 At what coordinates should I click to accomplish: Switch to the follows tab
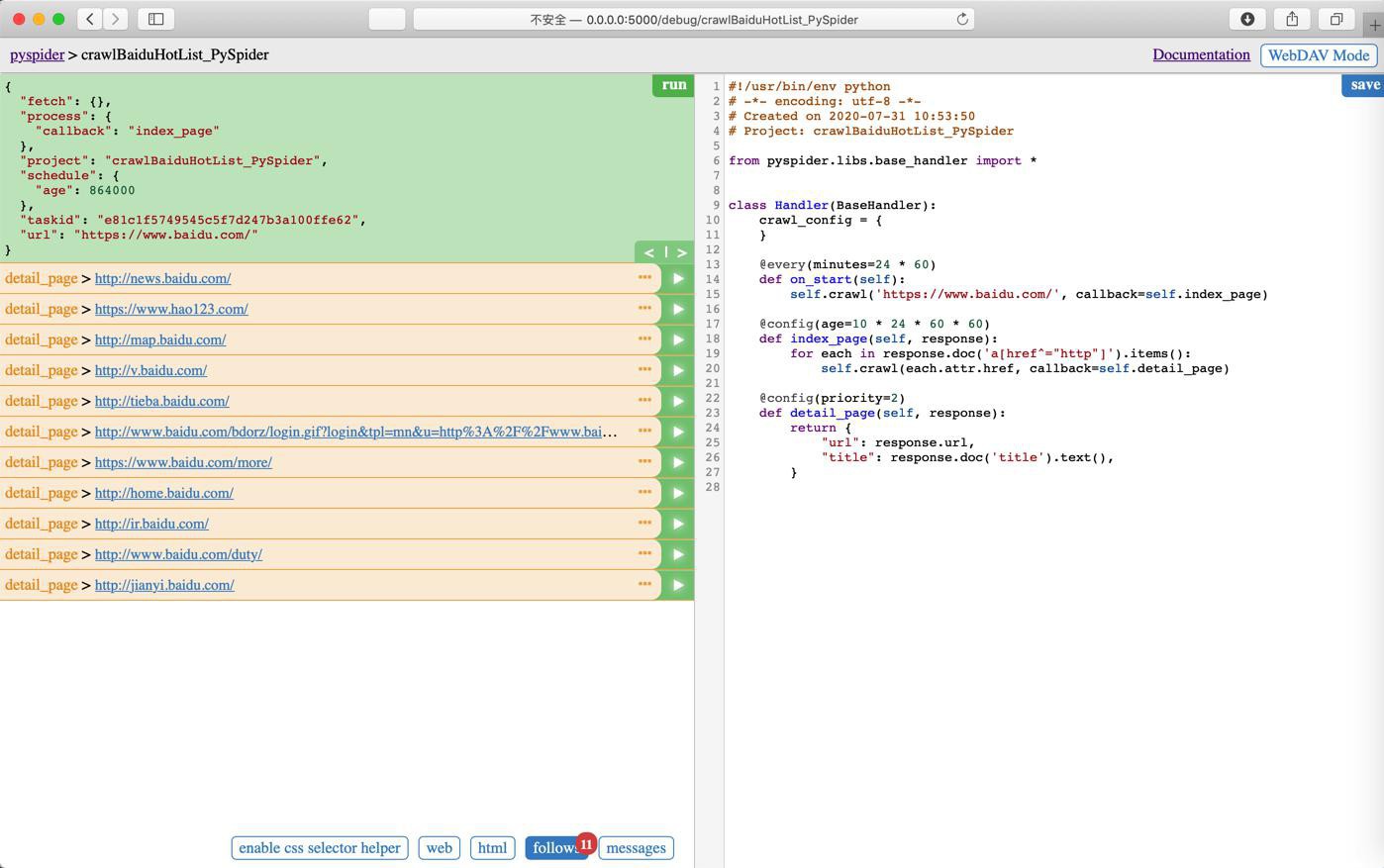(x=555, y=848)
